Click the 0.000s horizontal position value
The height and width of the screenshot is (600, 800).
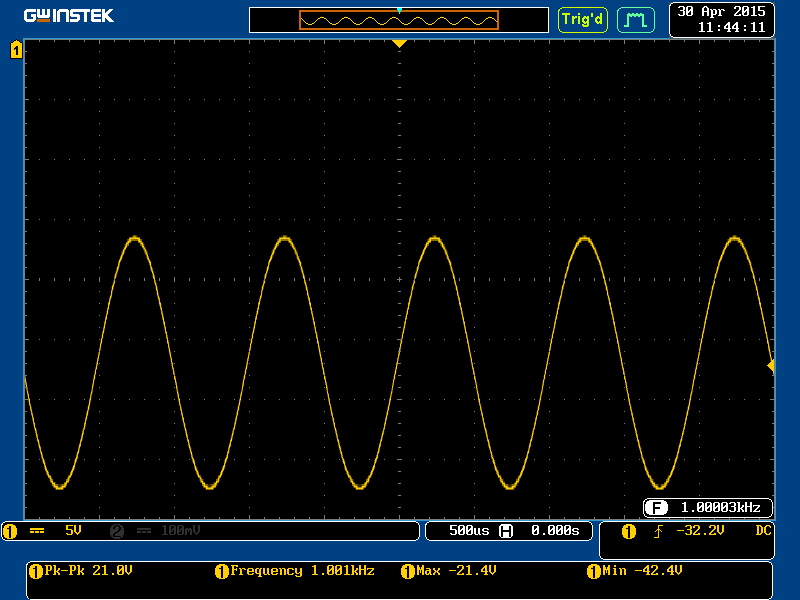(x=555, y=531)
